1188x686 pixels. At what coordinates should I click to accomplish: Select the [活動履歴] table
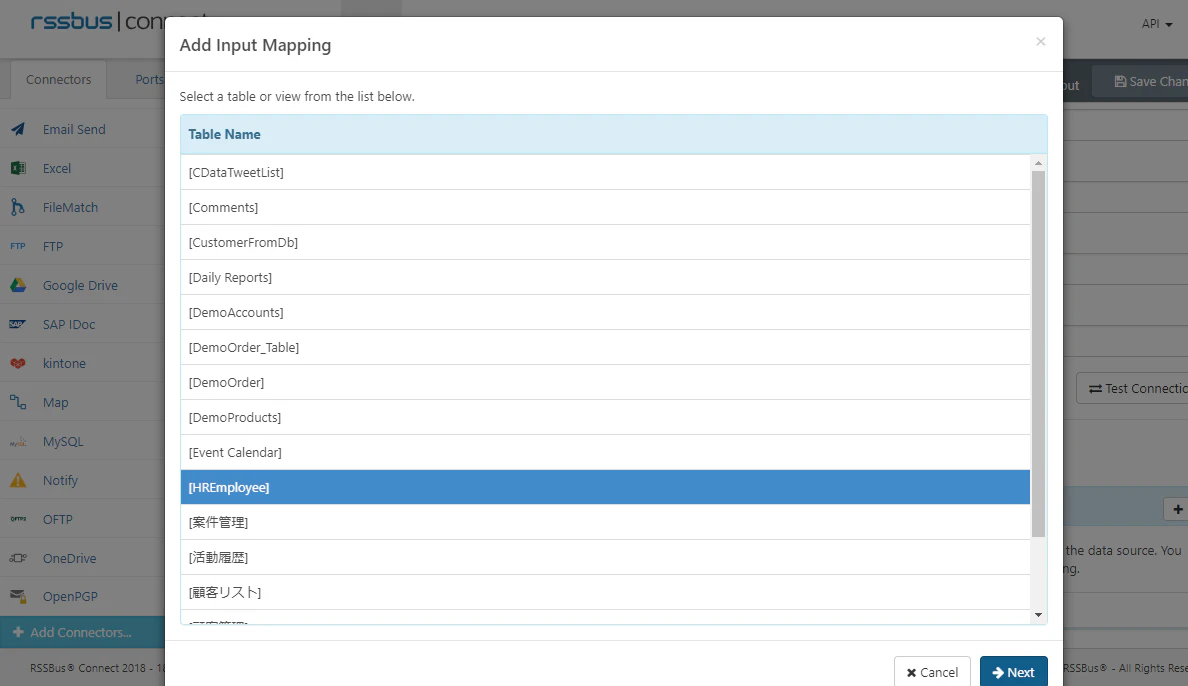click(x=605, y=557)
